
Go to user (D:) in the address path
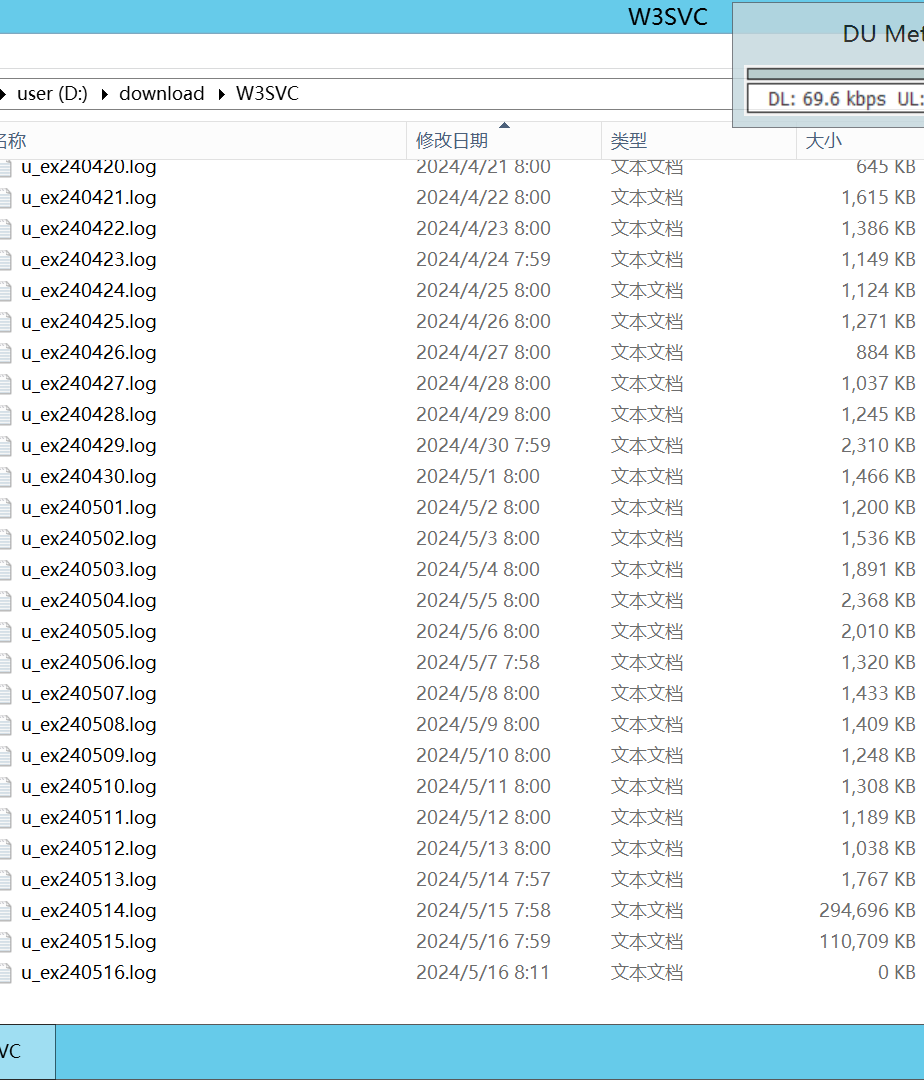[52, 94]
